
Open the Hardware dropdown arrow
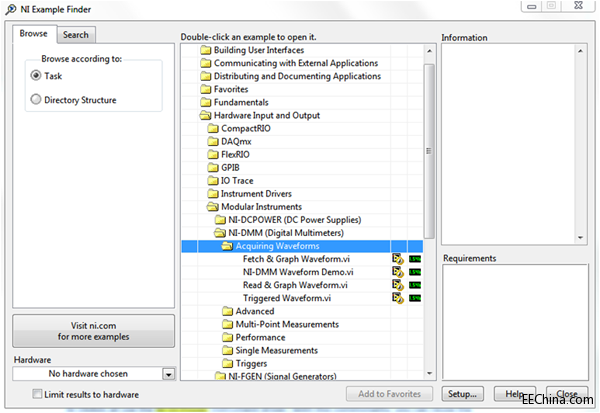click(168, 374)
